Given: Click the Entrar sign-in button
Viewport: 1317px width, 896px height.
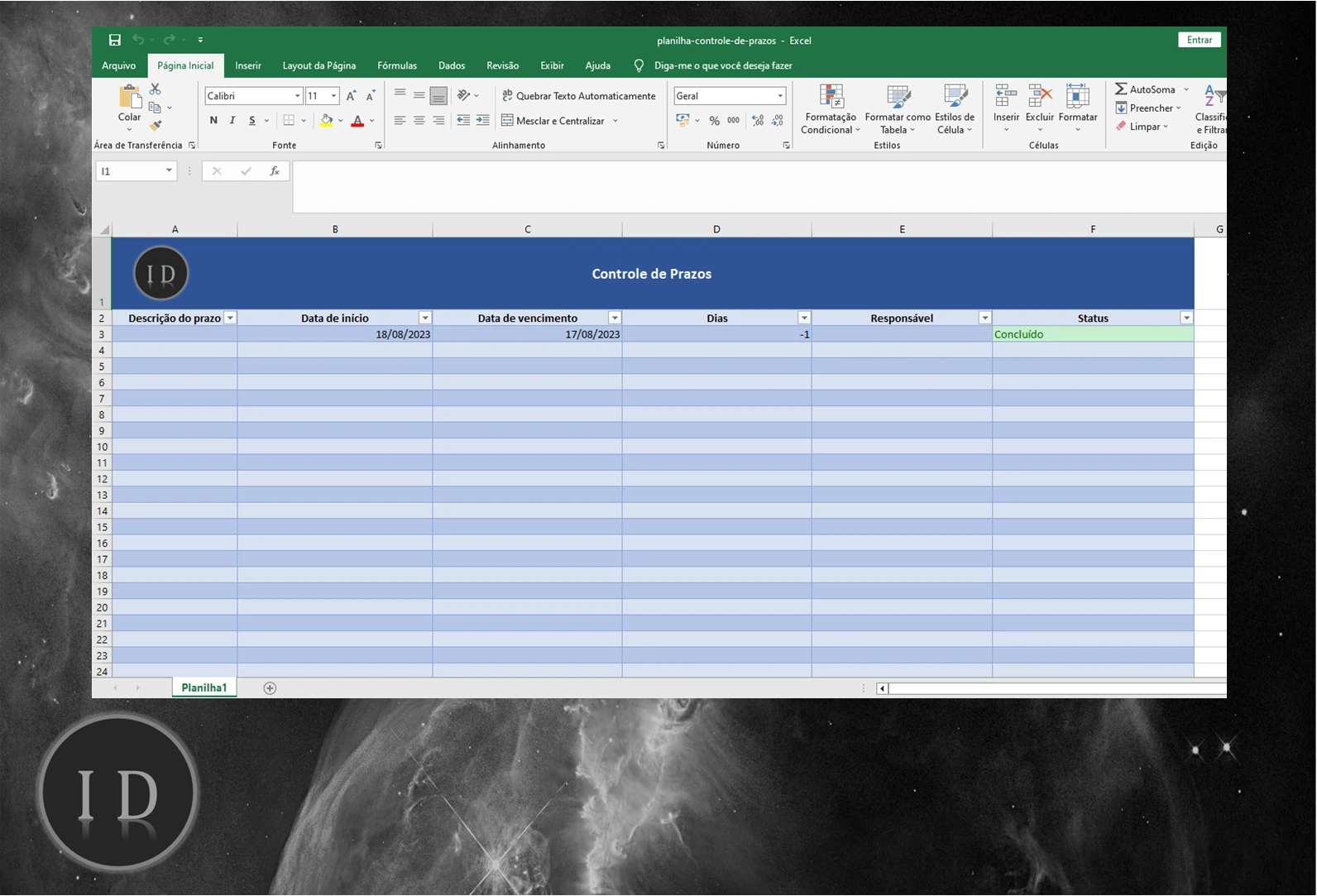Looking at the screenshot, I should point(1199,40).
